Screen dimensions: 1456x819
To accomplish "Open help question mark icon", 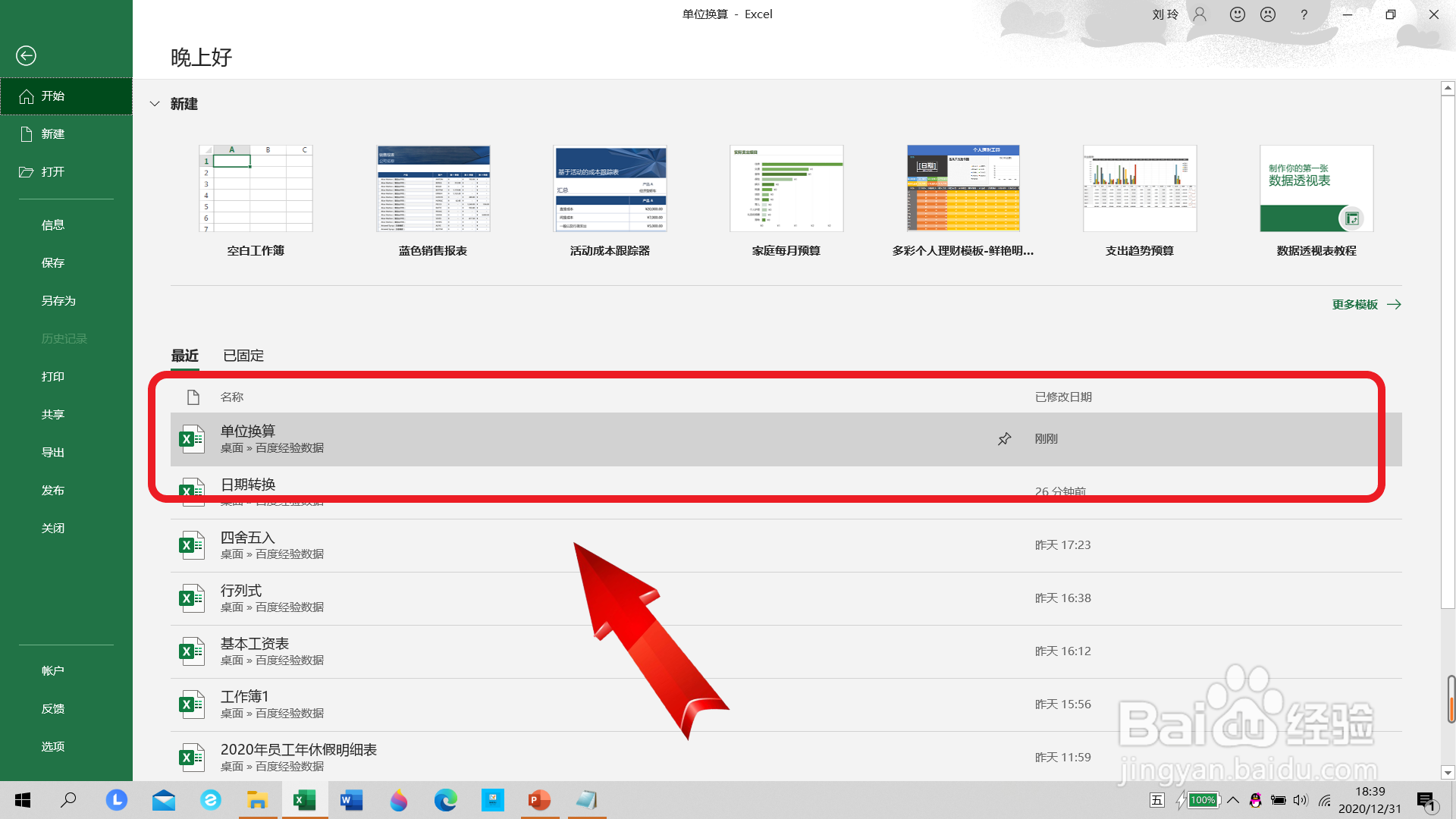I will (x=1304, y=14).
